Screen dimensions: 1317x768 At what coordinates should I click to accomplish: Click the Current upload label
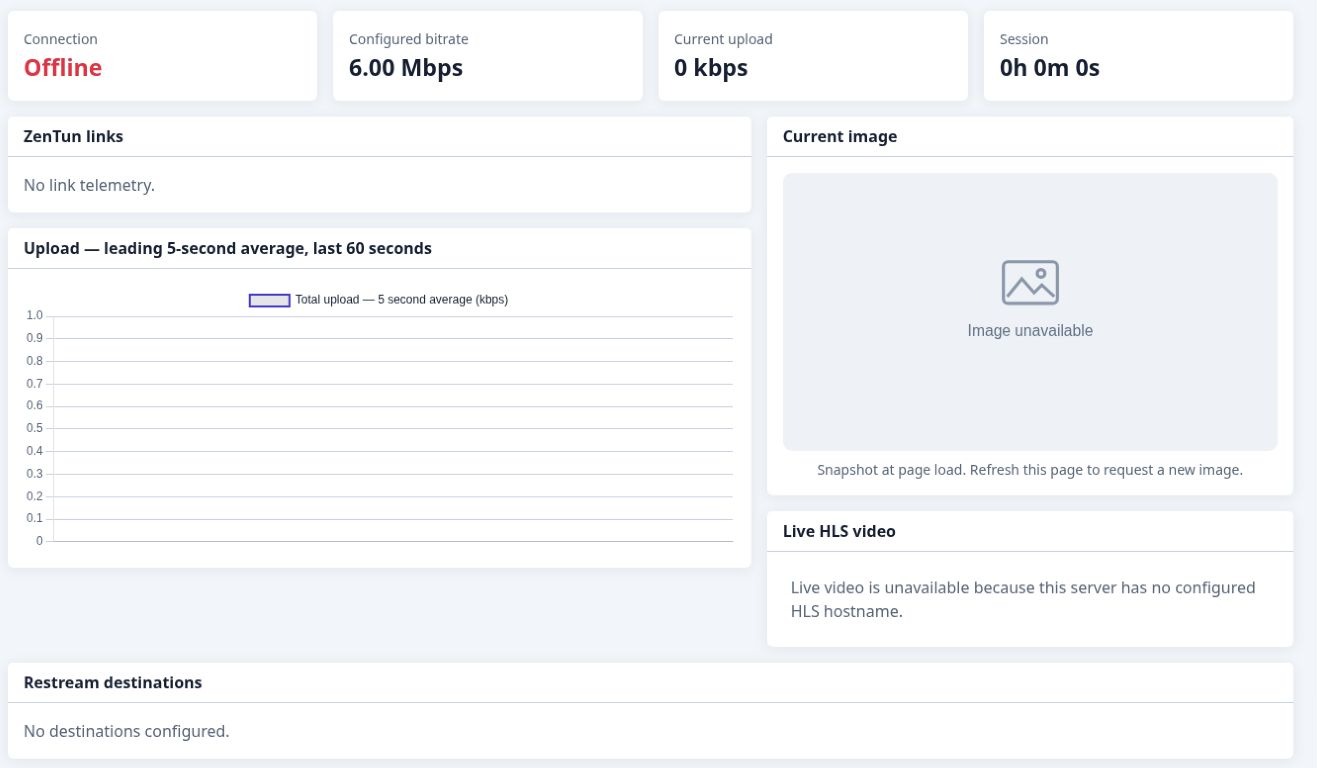click(x=723, y=39)
